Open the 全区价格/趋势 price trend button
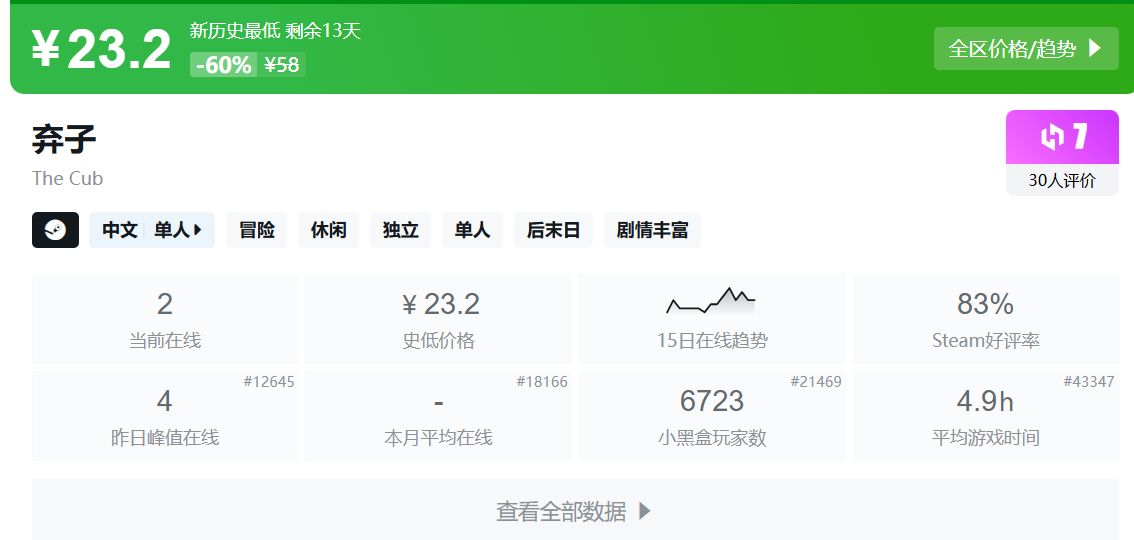This screenshot has width=1134, height=540. coord(1026,48)
